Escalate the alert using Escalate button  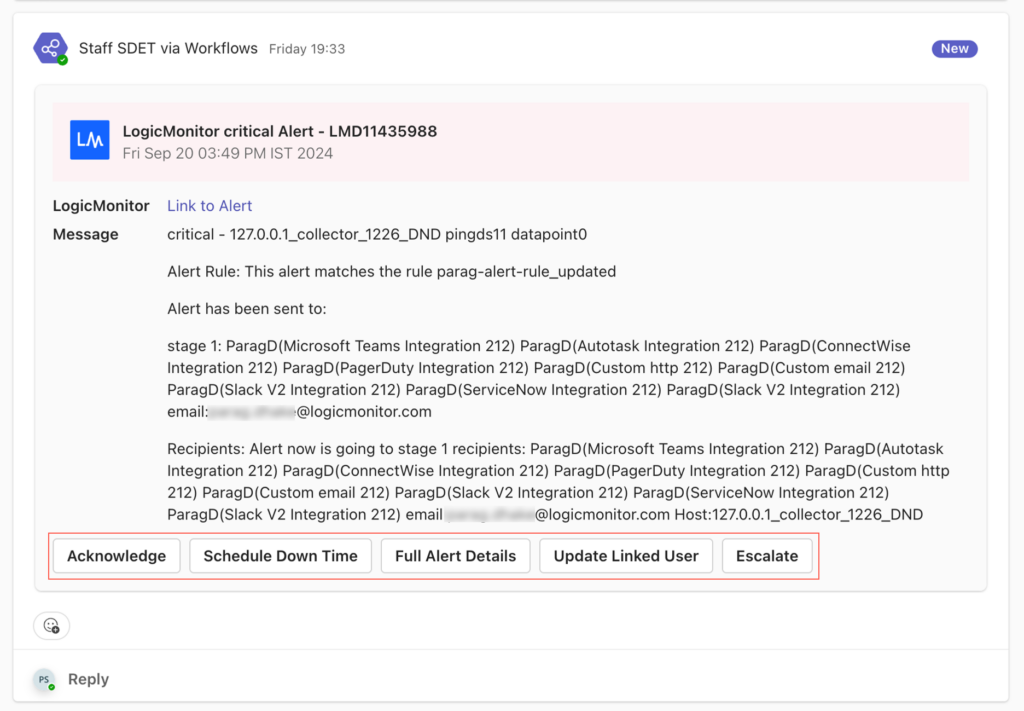click(x=767, y=556)
